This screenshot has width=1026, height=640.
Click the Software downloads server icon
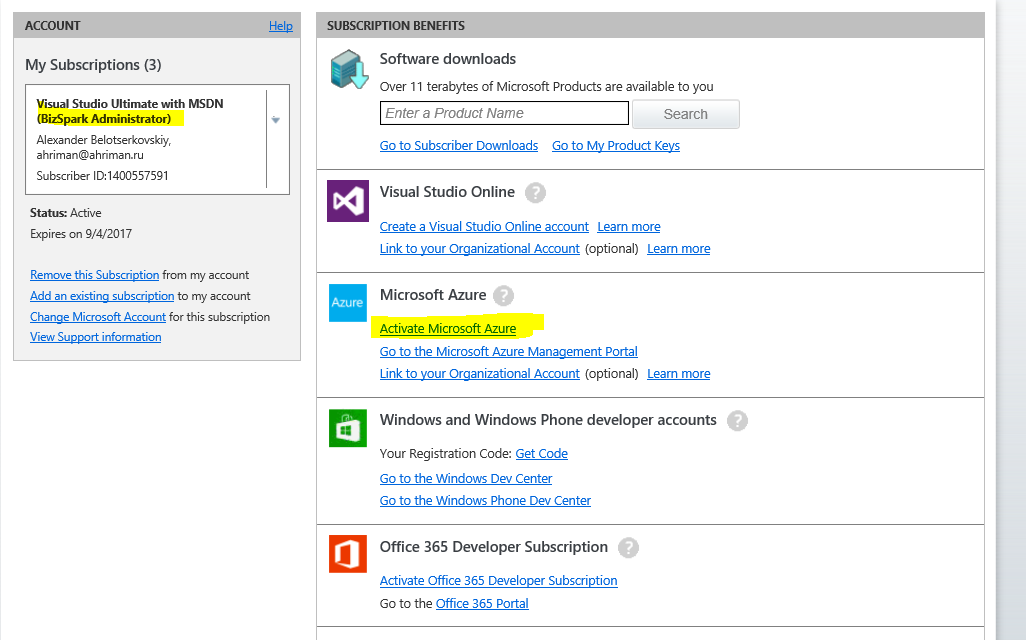[x=348, y=70]
